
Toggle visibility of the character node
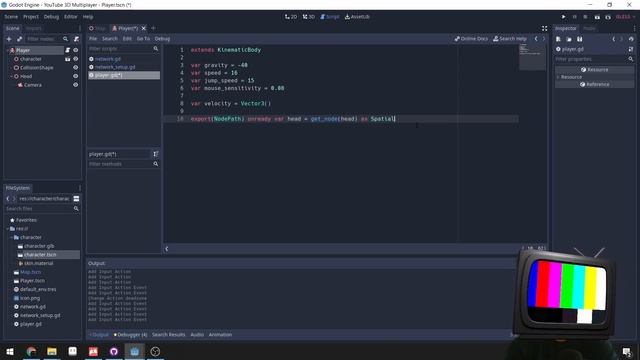(x=76, y=59)
